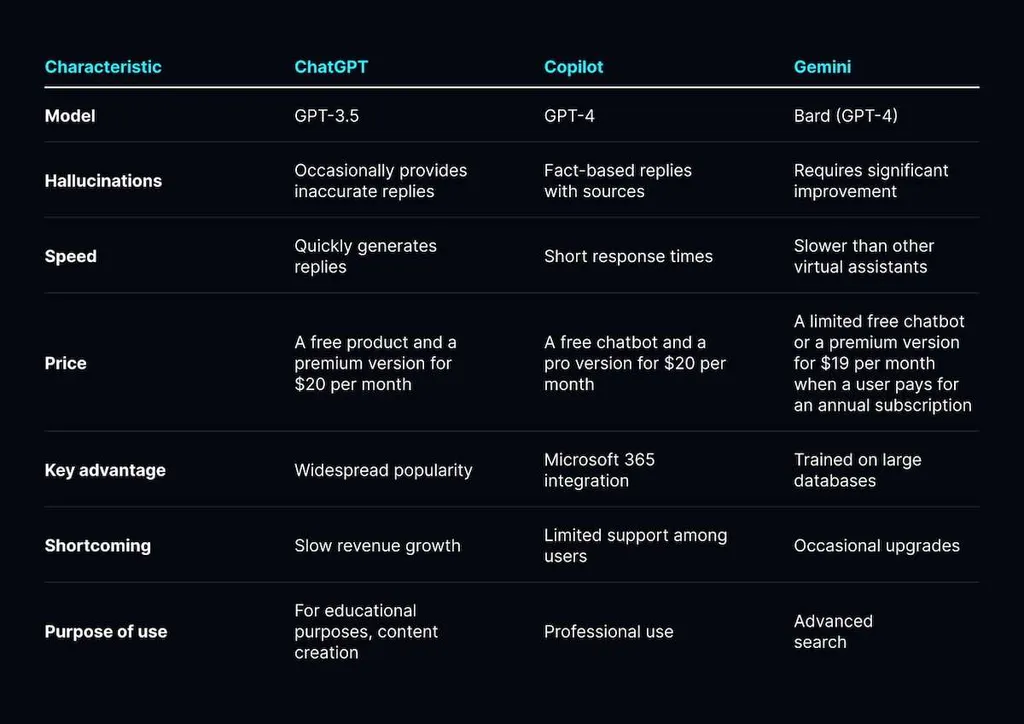This screenshot has height=724, width=1024.
Task: Click the Model row label
Action: pyautogui.click(x=70, y=116)
